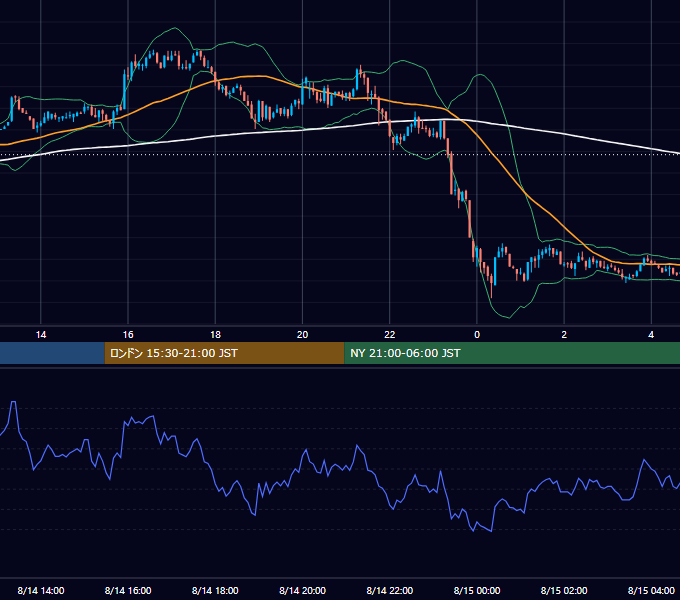
Task: Click the 8/14 14:00 date label
Action: pos(41,590)
